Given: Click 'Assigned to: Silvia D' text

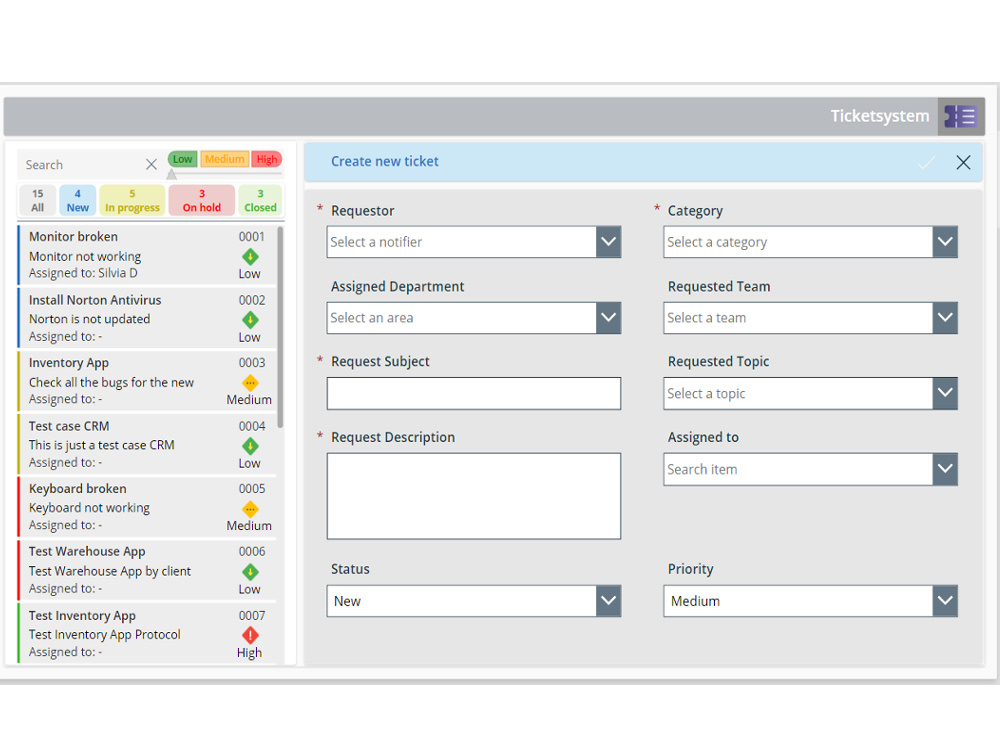Looking at the screenshot, I should point(83,273).
